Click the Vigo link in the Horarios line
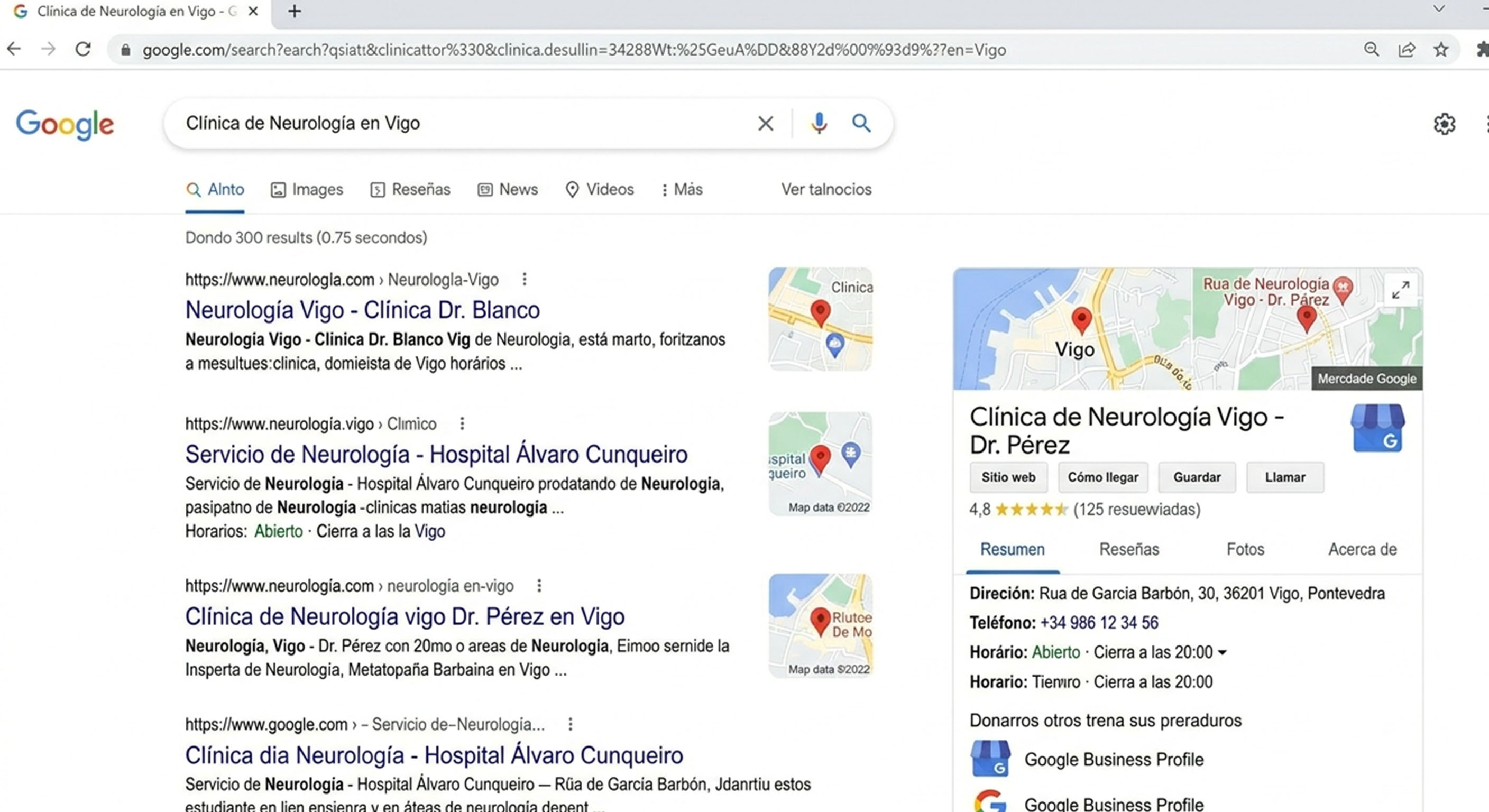Screen dimensions: 1489x812 pos(429,531)
